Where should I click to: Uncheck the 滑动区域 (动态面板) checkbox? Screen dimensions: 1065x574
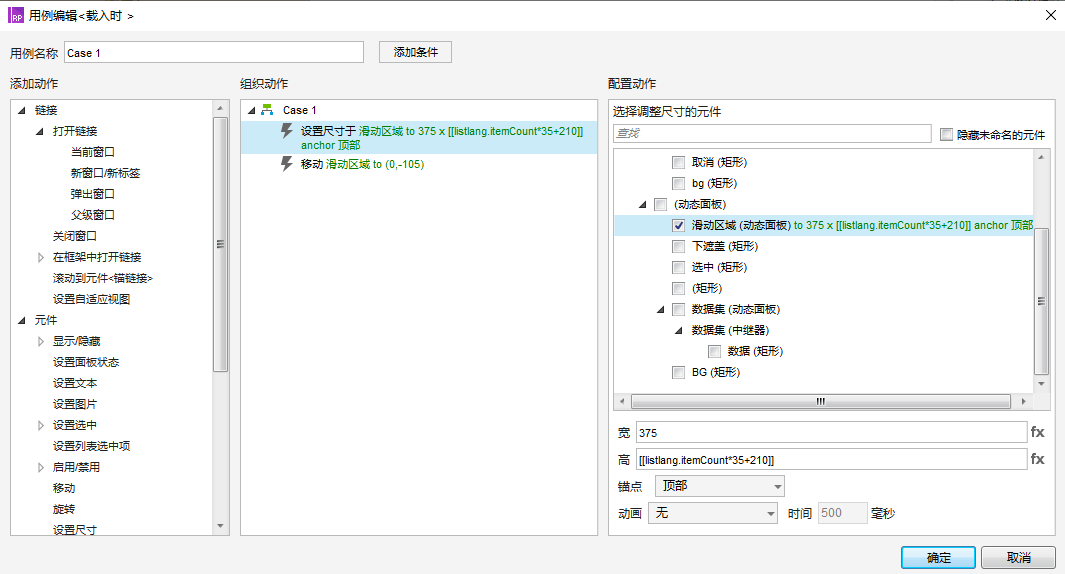click(678, 226)
